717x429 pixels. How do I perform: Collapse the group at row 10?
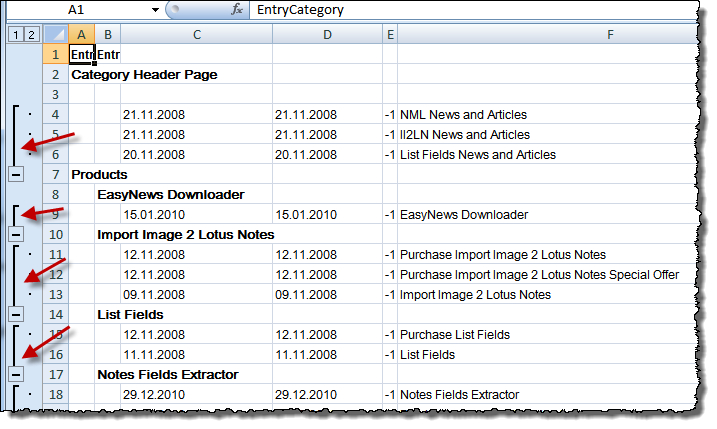pos(16,235)
